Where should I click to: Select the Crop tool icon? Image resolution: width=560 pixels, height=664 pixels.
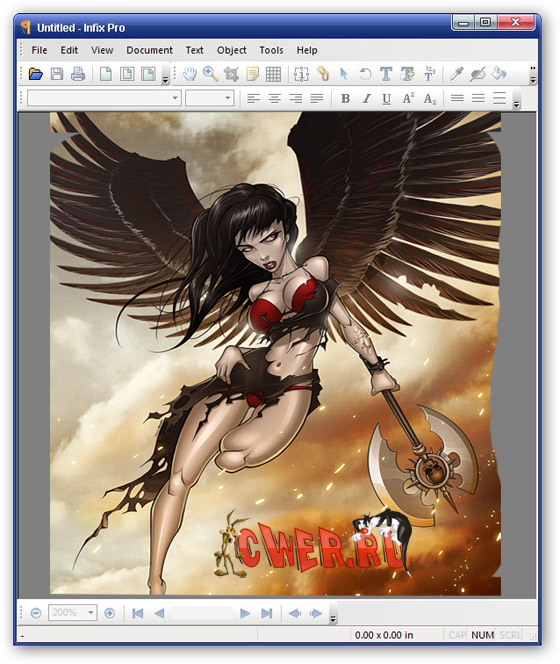tap(231, 74)
